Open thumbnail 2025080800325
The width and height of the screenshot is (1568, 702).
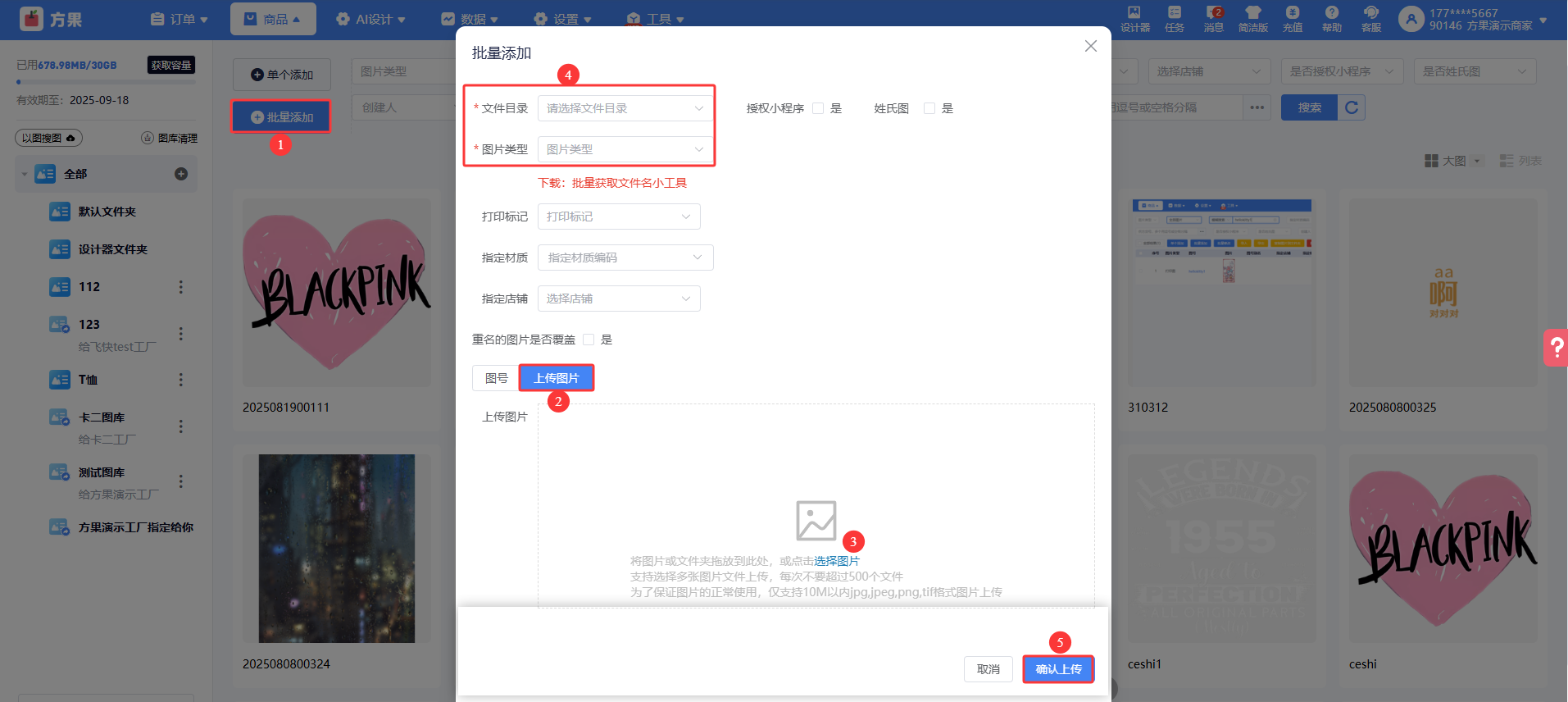coord(1443,293)
